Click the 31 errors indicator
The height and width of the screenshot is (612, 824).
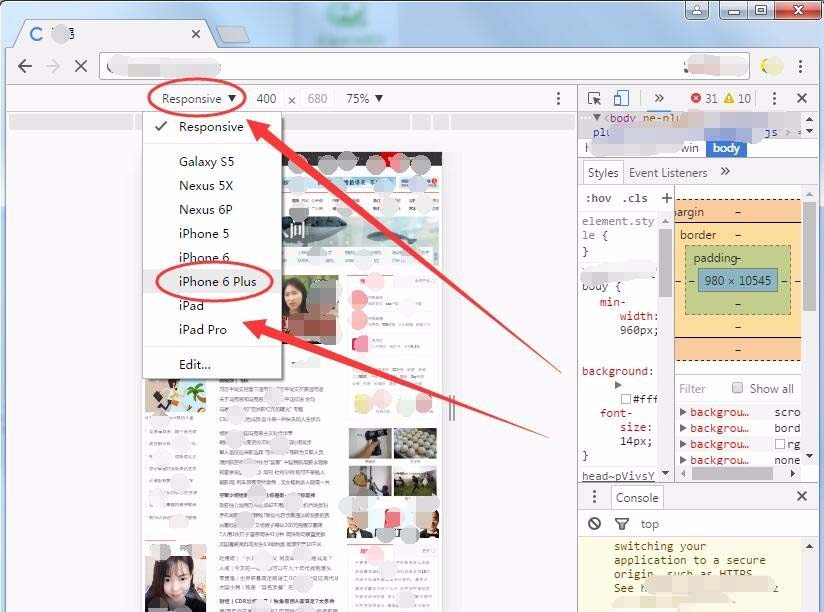[704, 98]
